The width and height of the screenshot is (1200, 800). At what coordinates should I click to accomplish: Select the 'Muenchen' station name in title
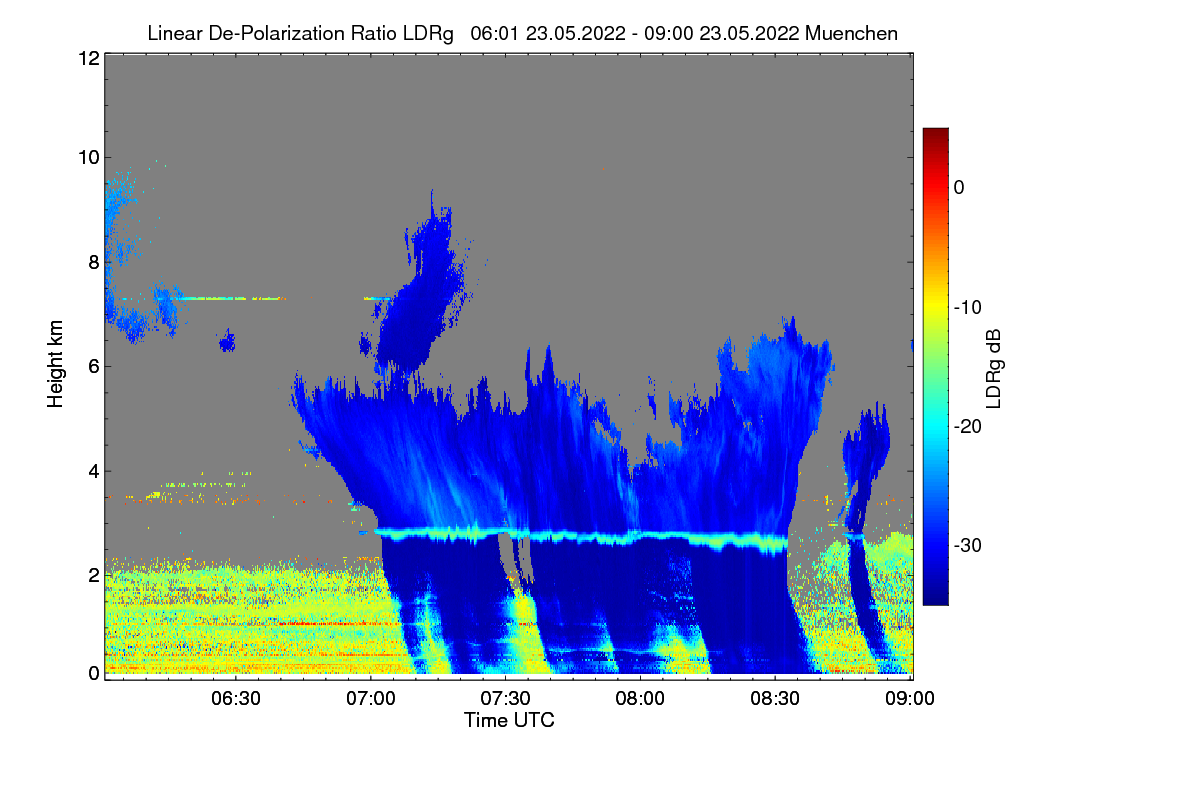pos(851,33)
